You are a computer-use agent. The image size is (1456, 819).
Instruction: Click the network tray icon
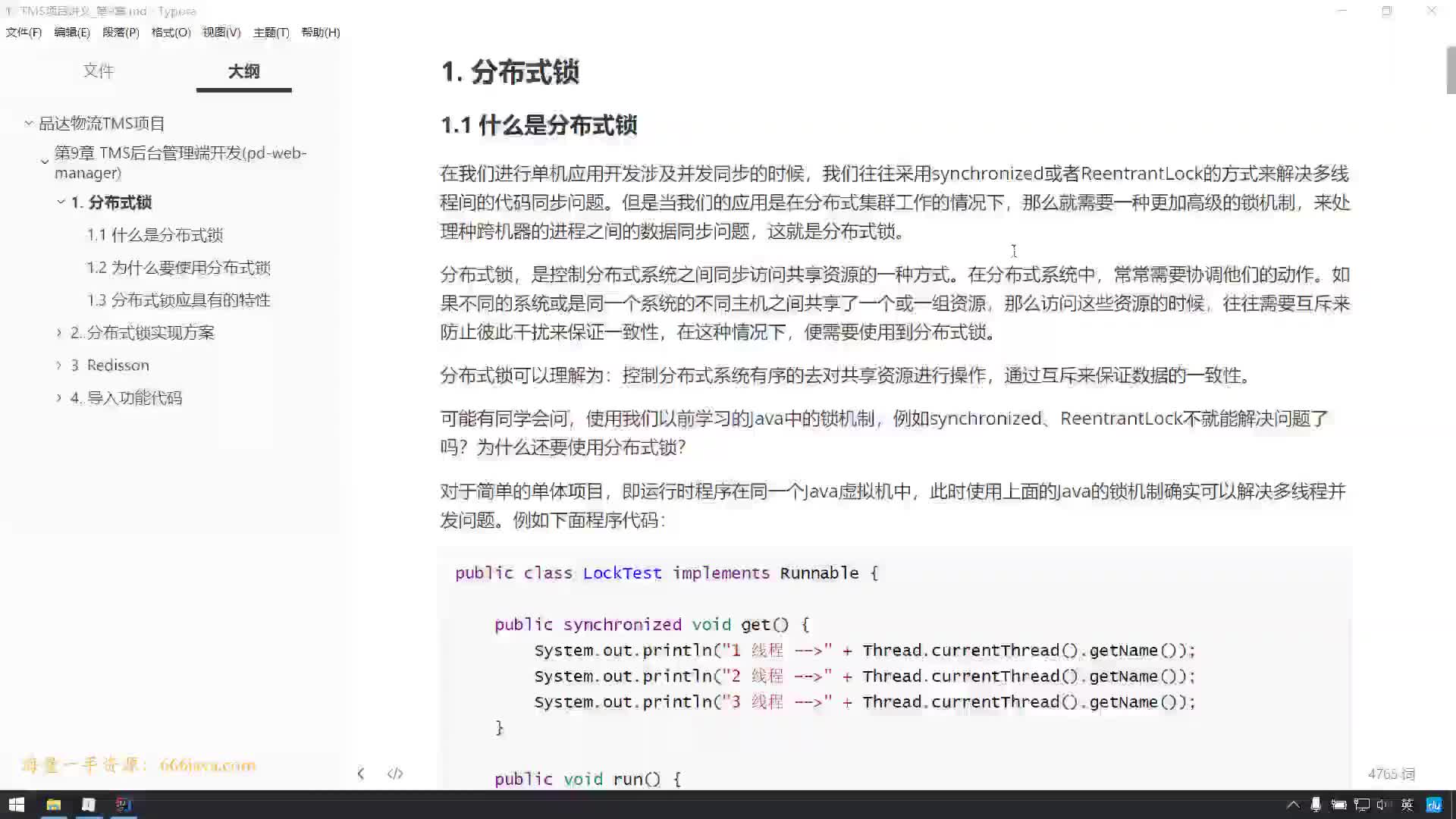click(1362, 805)
